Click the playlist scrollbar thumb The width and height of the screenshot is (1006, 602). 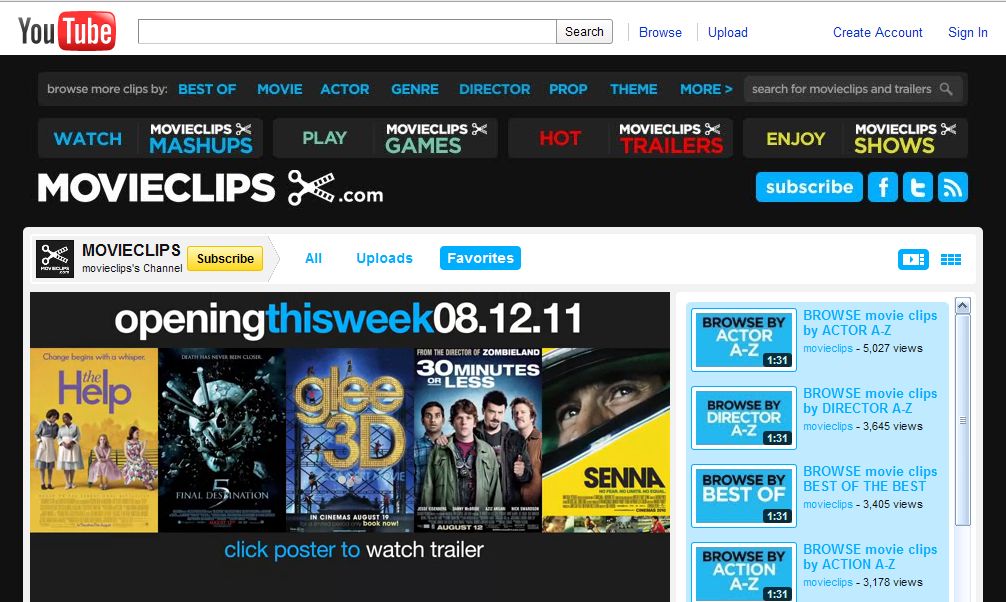[962, 420]
